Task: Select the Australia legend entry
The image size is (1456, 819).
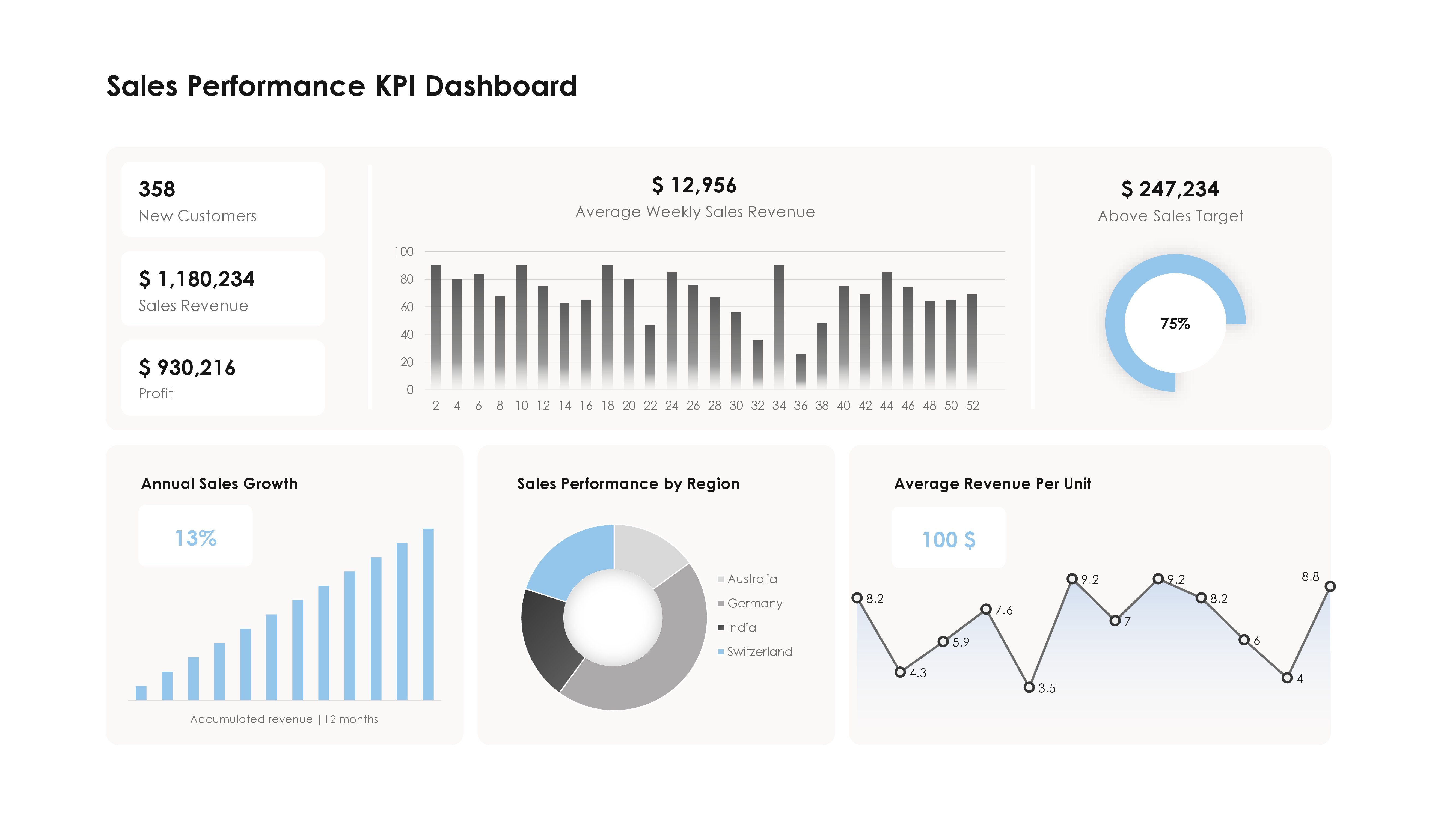Action: pyautogui.click(x=747, y=579)
